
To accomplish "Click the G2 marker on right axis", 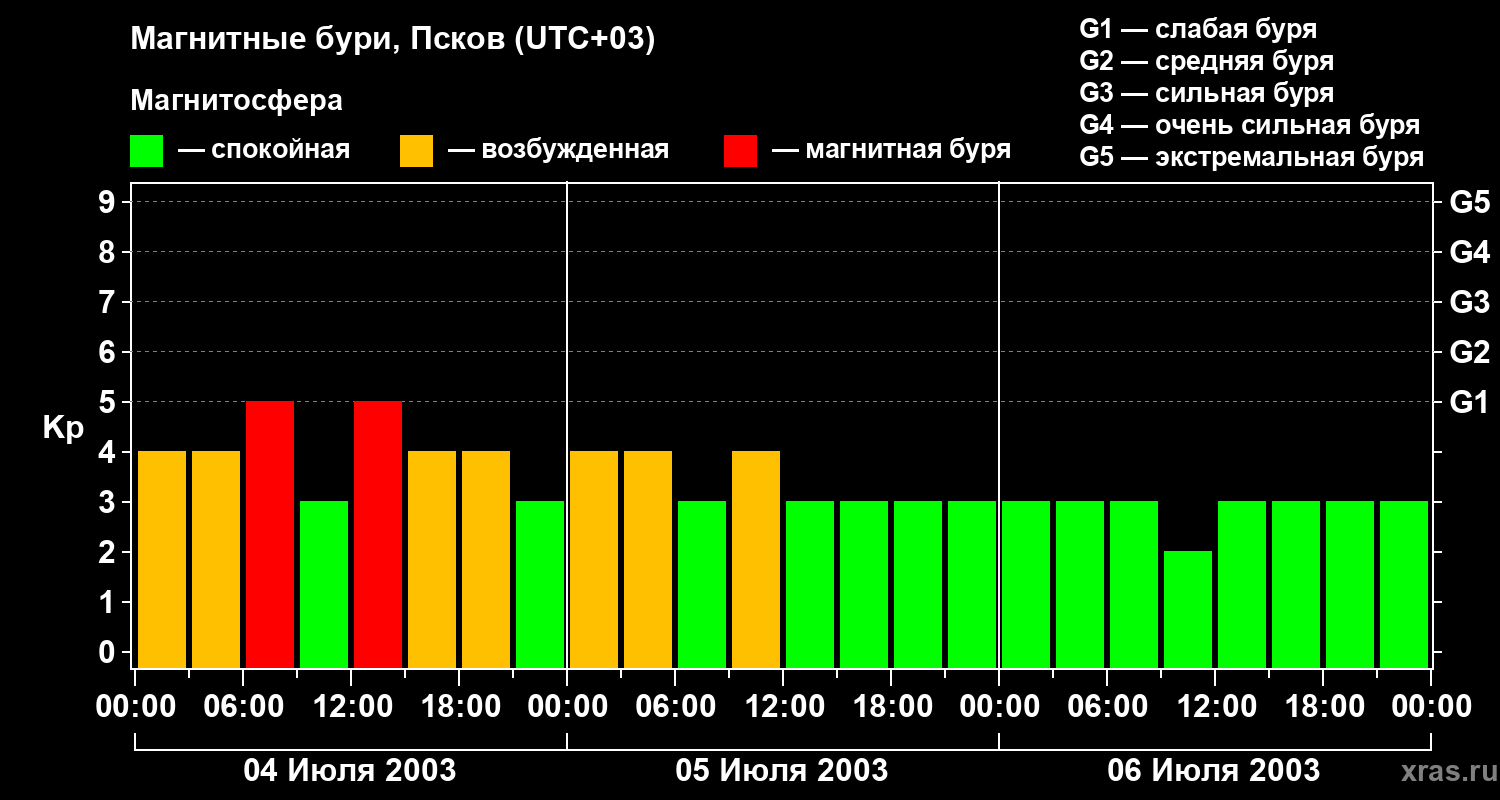I will (x=1469, y=352).
